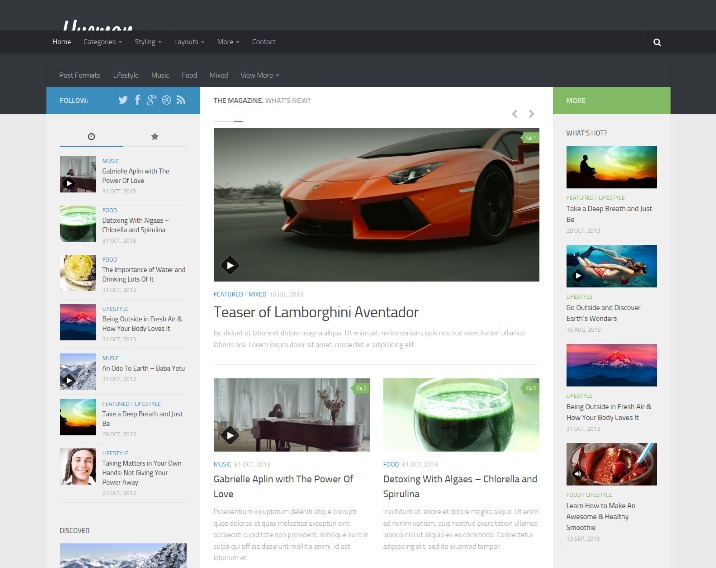Open sidebar An Ode To Earth article
This screenshot has height=568, width=716.
tap(143, 368)
